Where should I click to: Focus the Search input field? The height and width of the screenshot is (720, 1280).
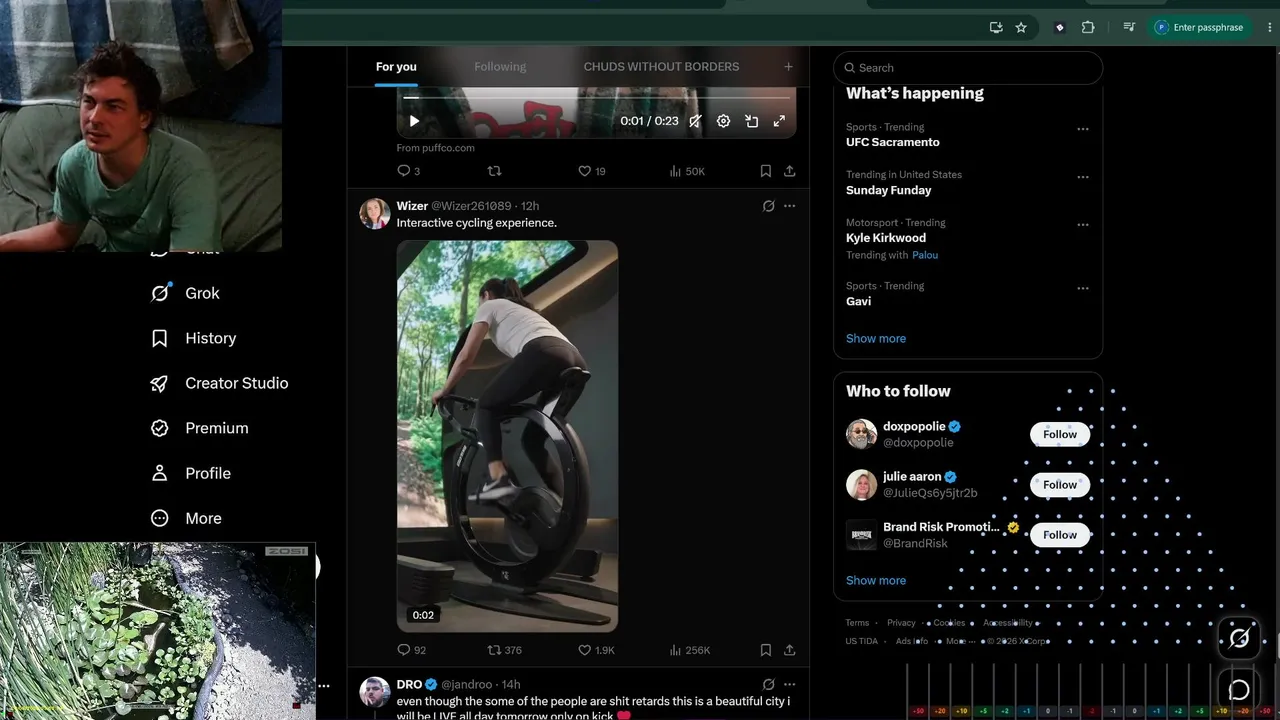pyautogui.click(x=968, y=68)
